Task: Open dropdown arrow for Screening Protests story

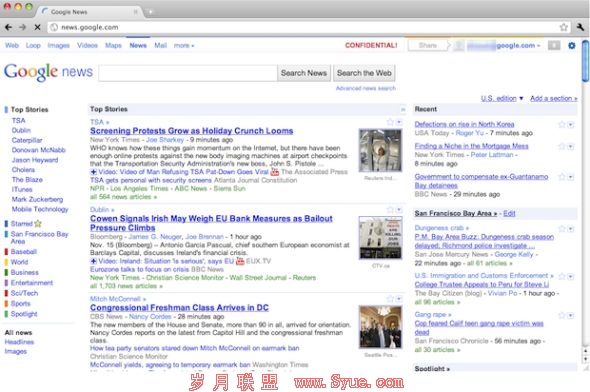Action: coord(399,122)
